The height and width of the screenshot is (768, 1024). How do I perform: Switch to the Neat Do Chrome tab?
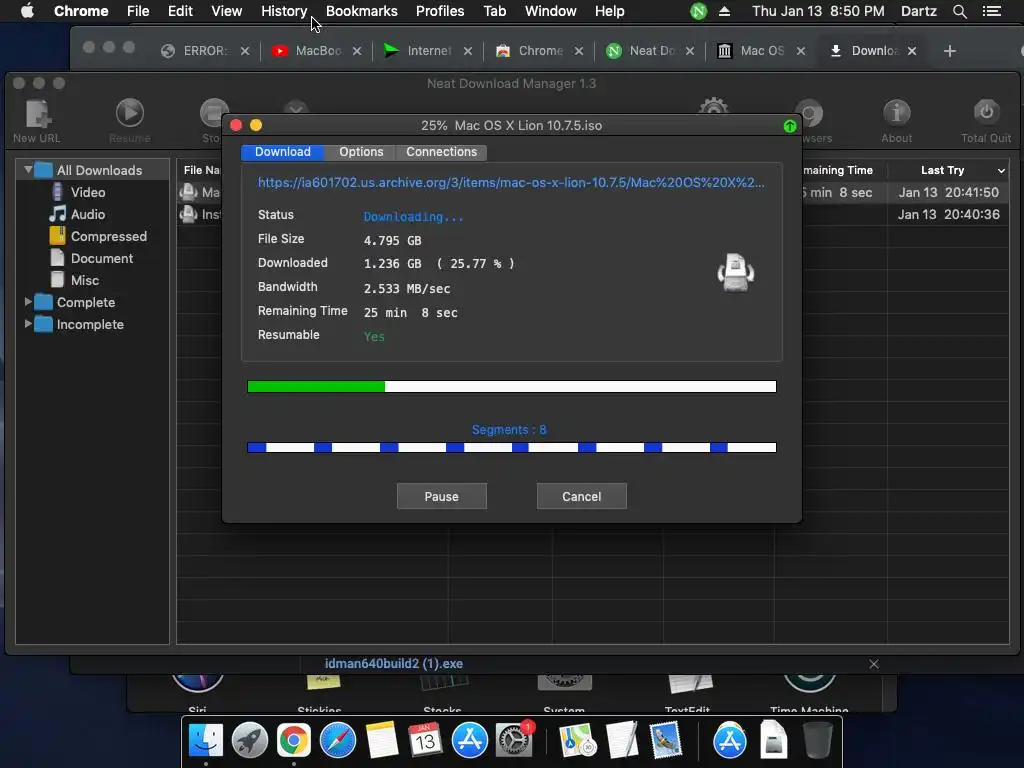point(651,51)
